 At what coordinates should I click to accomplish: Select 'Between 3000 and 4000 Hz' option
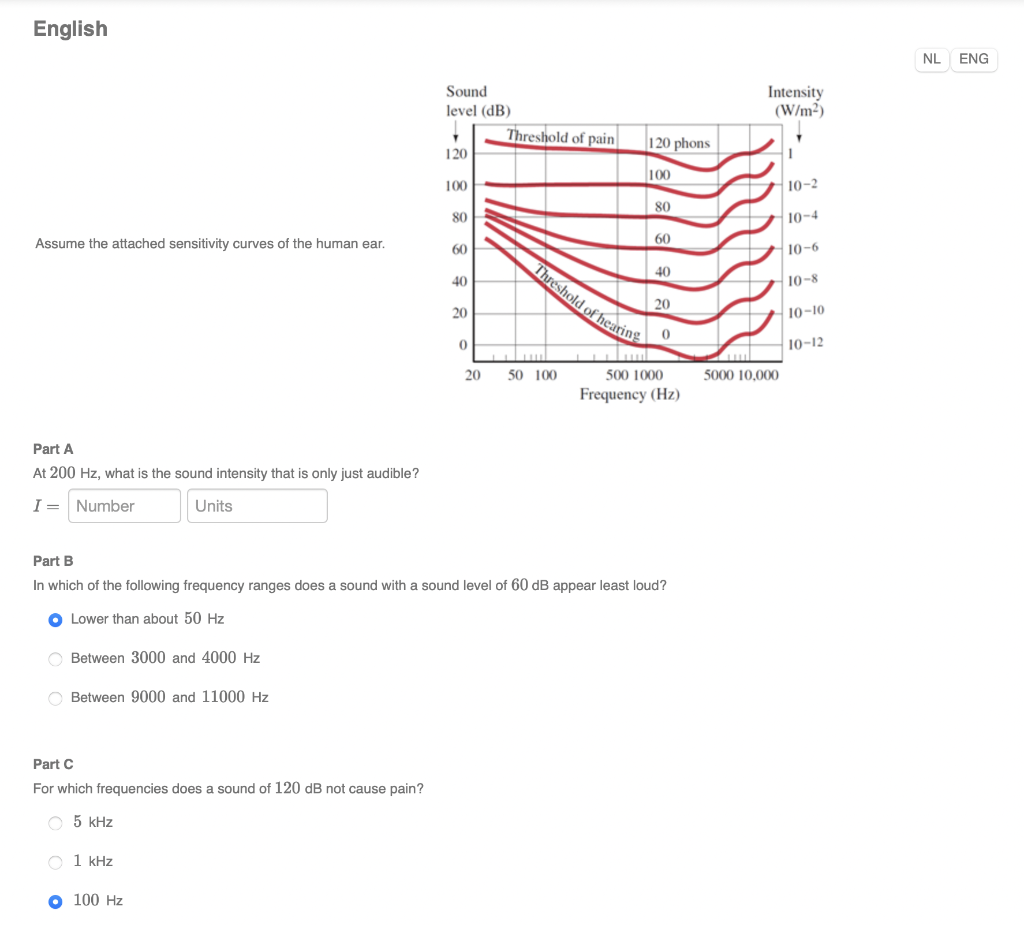[x=55, y=658]
